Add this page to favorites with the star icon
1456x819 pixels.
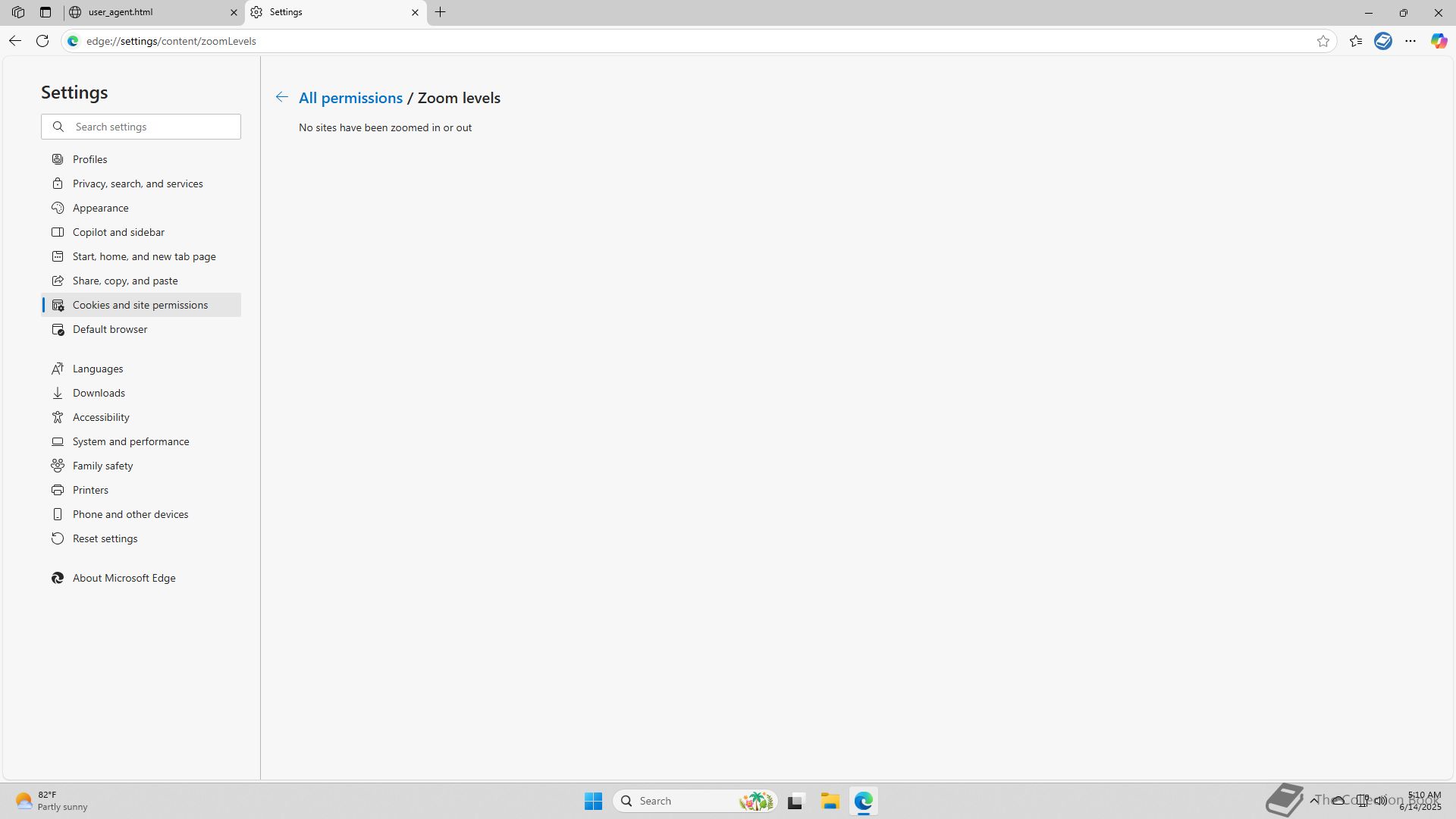coord(1323,41)
